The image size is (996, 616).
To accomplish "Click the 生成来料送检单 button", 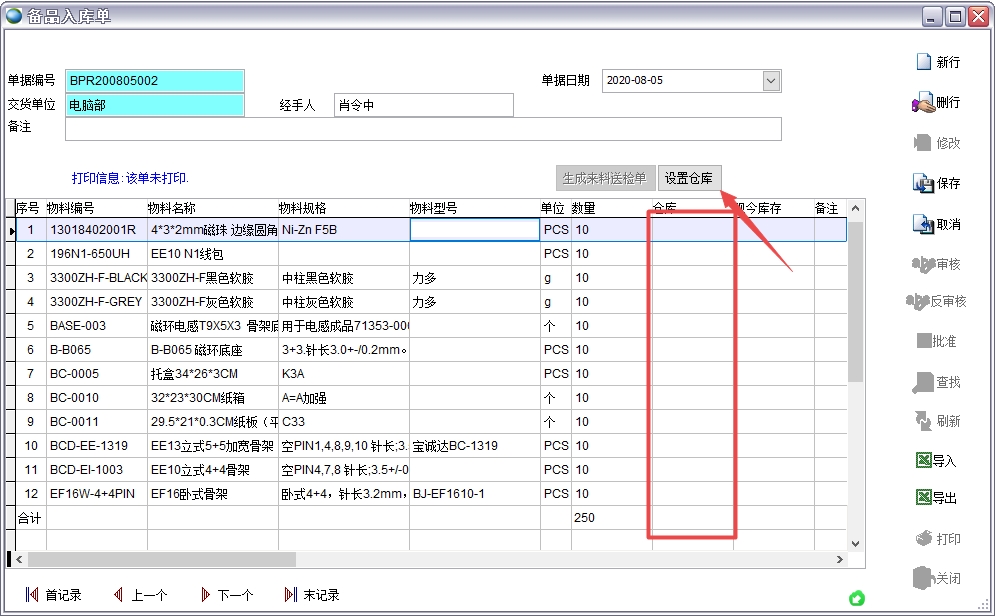I will [605, 178].
